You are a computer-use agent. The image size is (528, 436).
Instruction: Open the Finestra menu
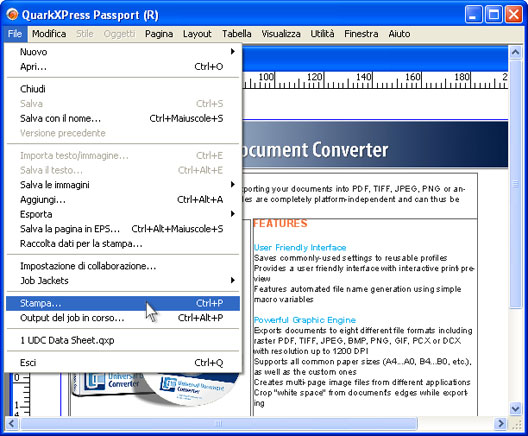[x=361, y=34]
